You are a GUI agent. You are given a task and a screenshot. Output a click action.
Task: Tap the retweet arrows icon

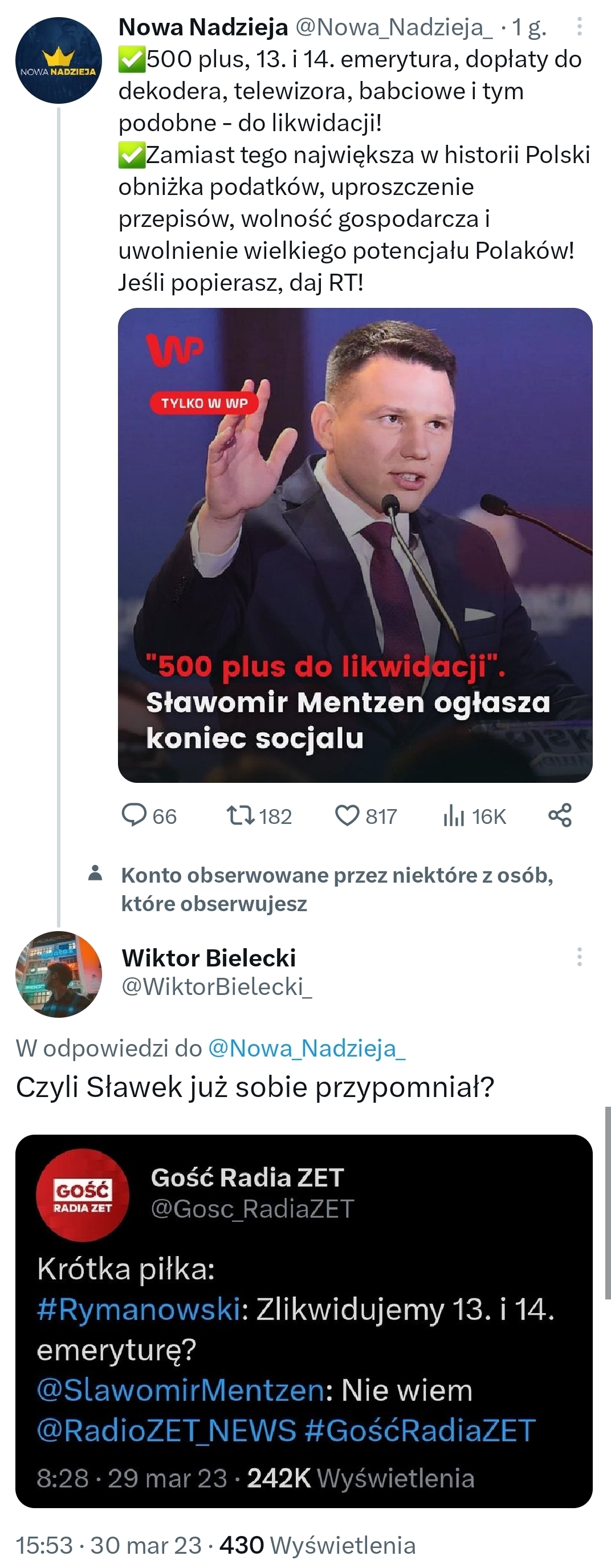(x=241, y=815)
